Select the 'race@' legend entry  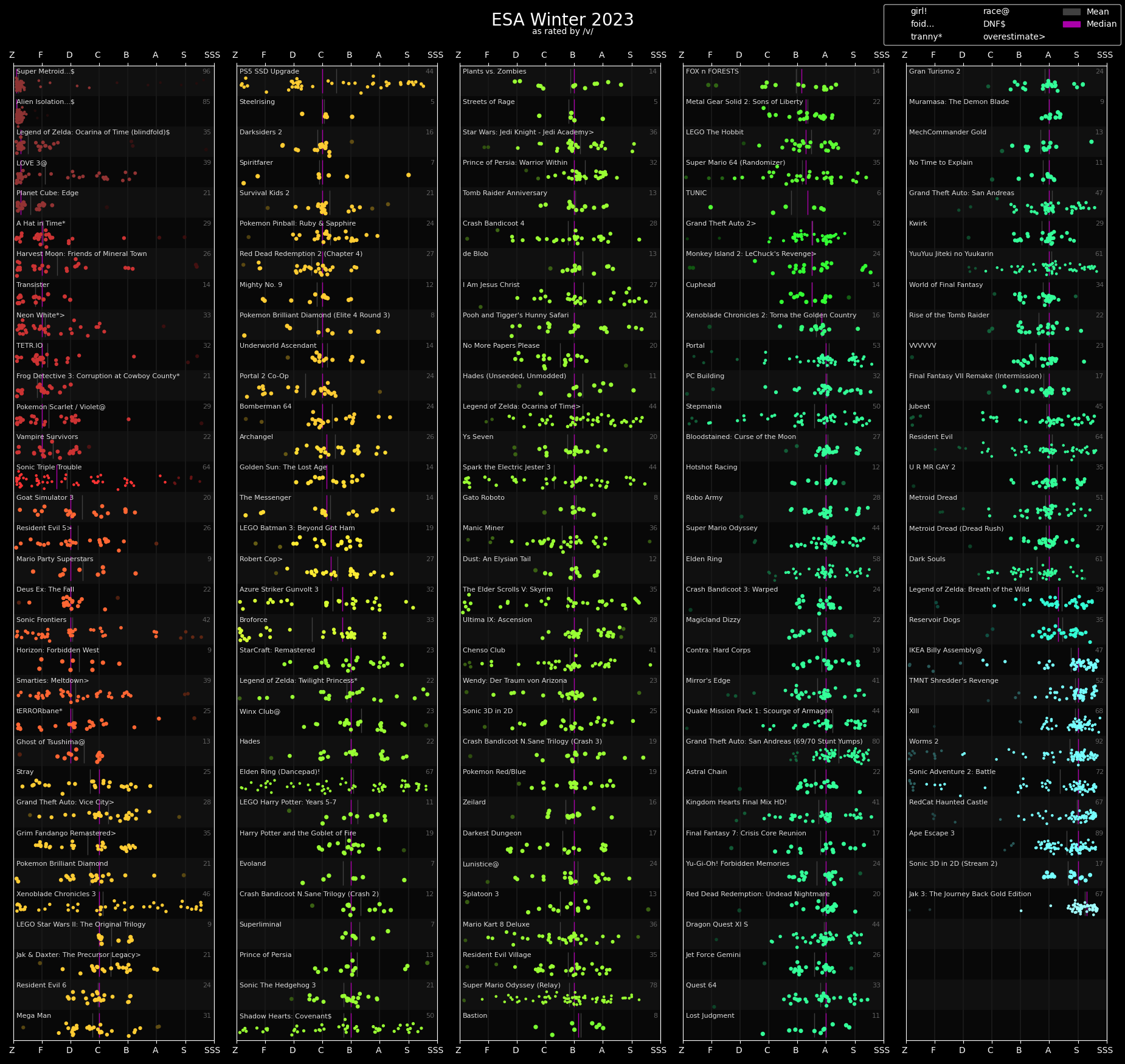click(996, 12)
